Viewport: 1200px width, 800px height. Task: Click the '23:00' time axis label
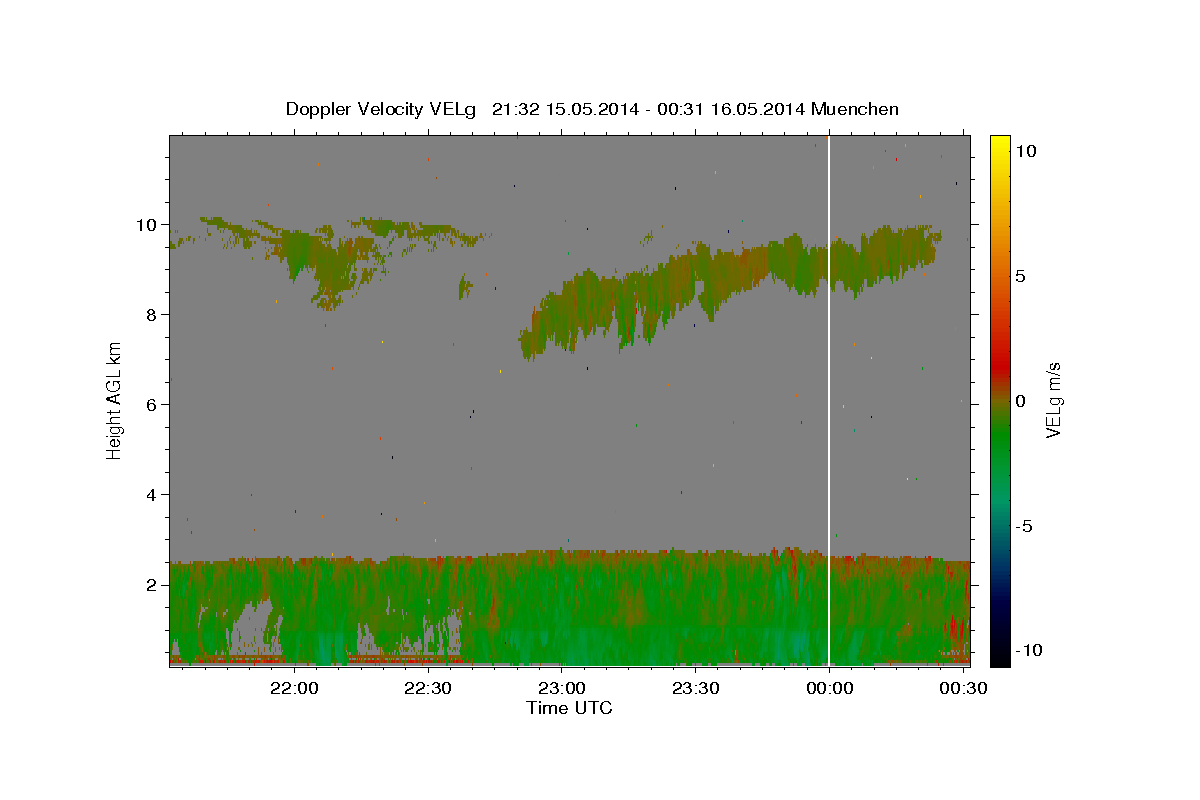pos(561,688)
